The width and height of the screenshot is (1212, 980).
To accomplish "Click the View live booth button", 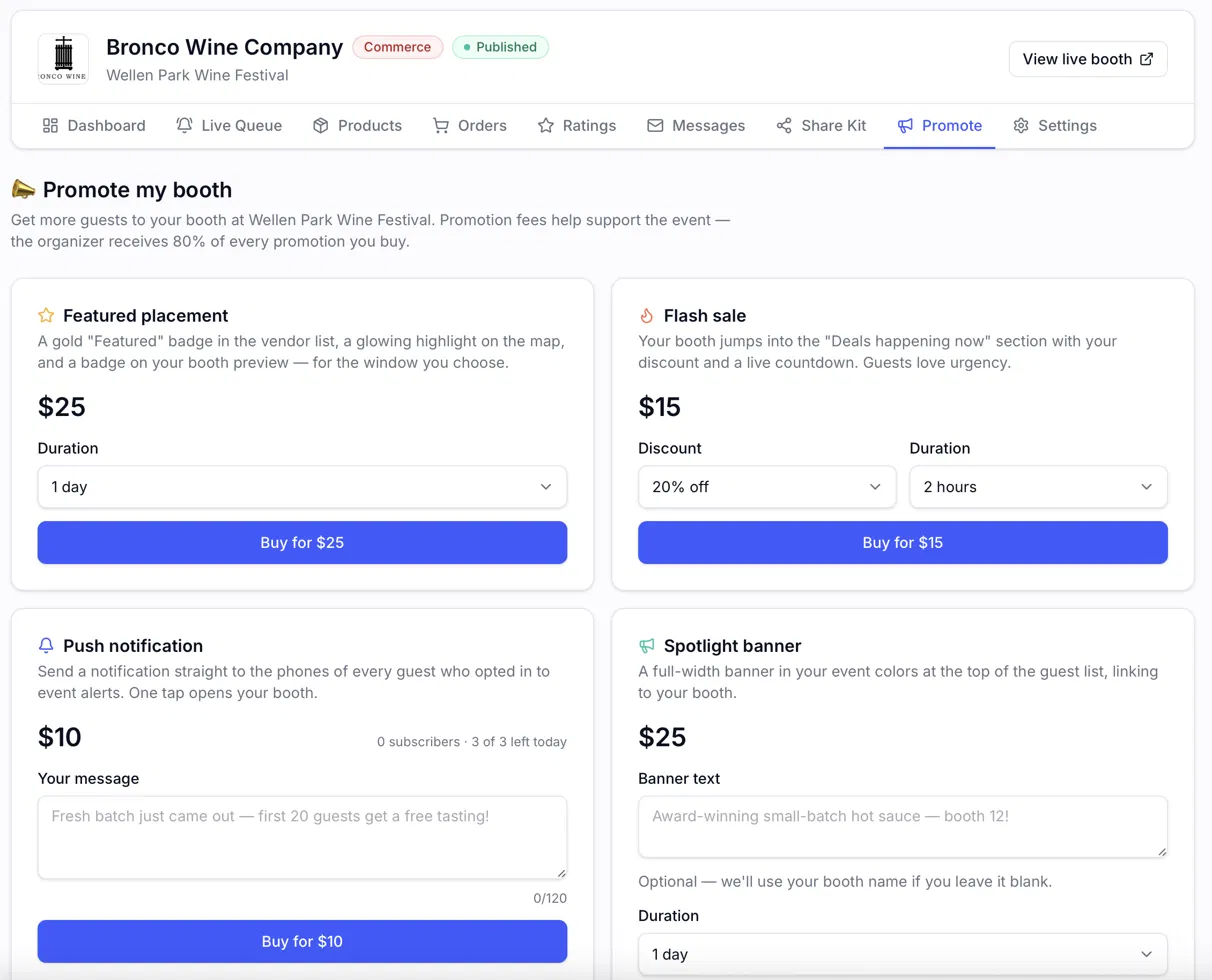I will 1088,59.
